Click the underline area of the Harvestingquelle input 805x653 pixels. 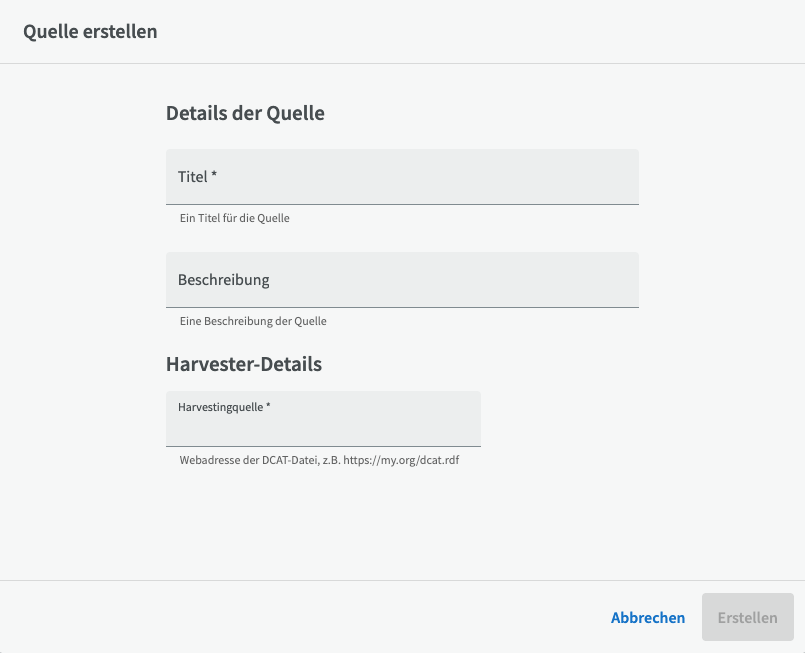click(x=323, y=443)
